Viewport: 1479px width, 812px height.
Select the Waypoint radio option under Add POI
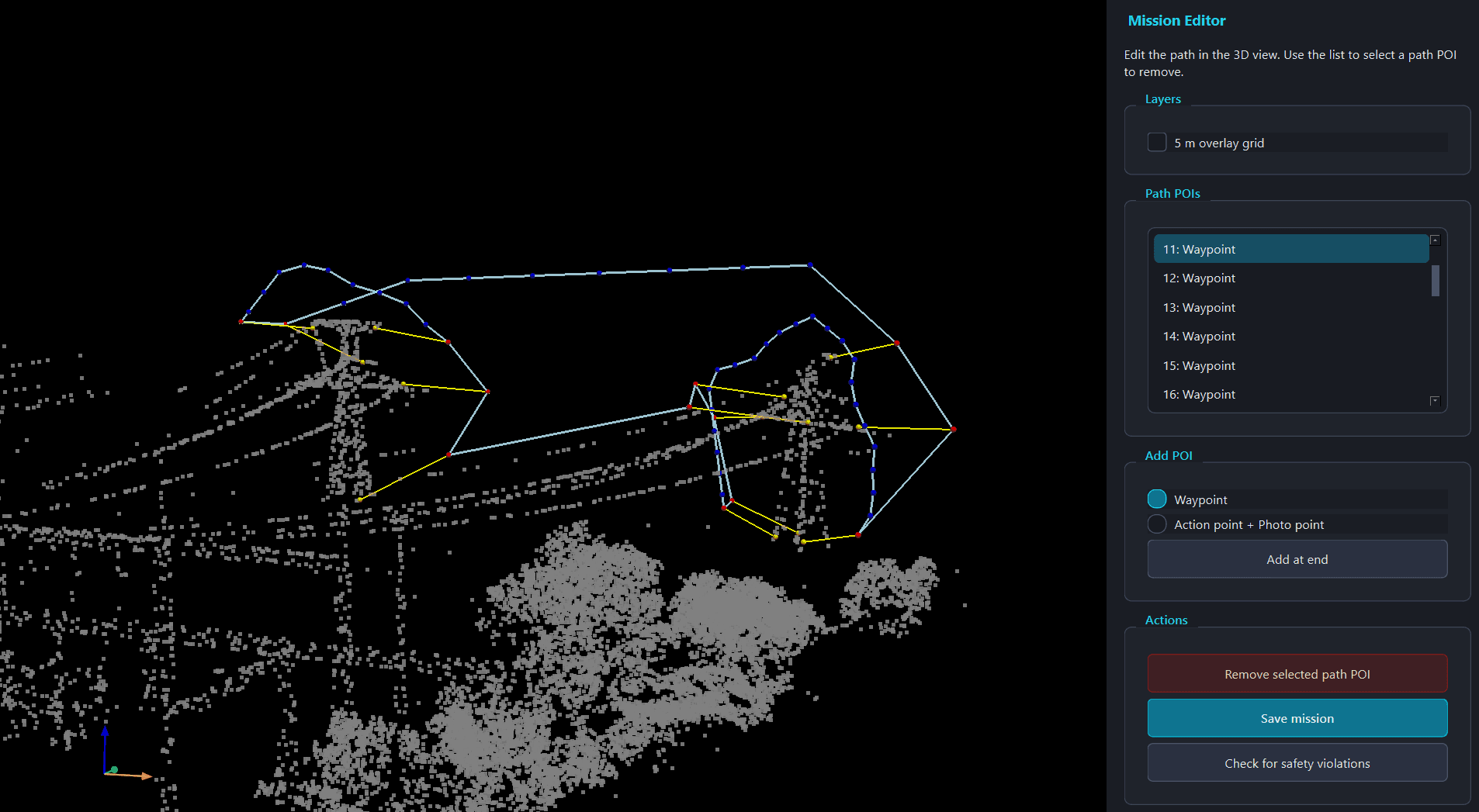point(1156,499)
